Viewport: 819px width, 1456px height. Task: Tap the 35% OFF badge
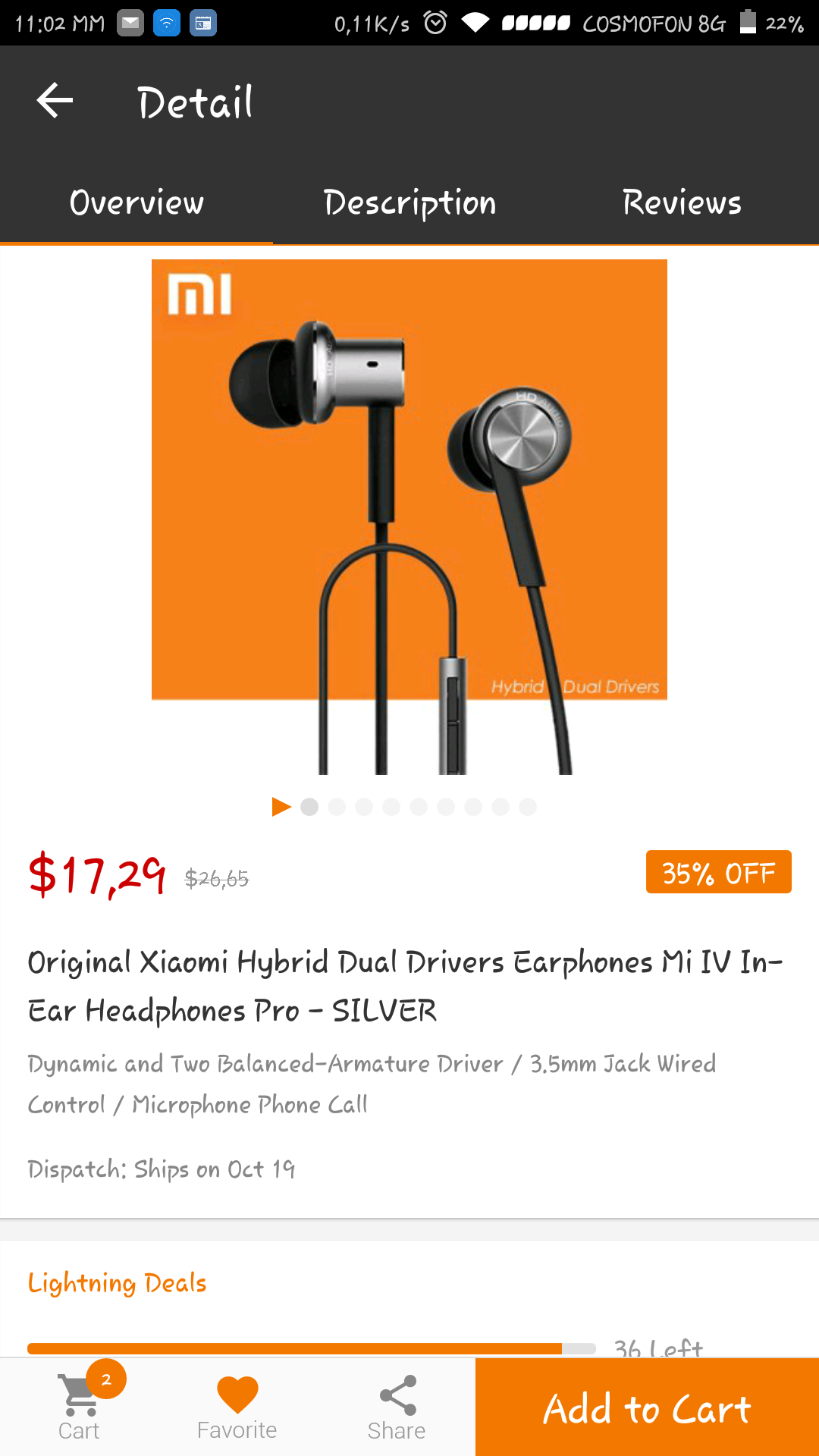point(719,872)
